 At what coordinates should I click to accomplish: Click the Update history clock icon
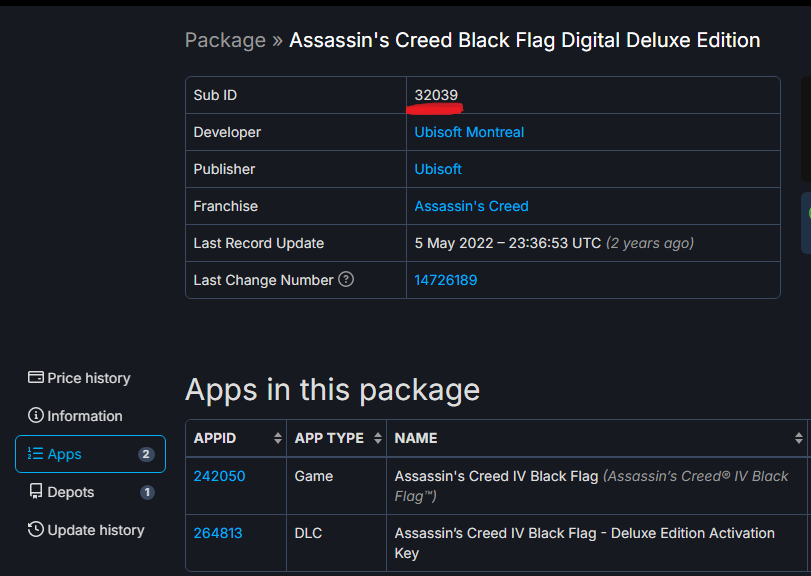coord(36,529)
